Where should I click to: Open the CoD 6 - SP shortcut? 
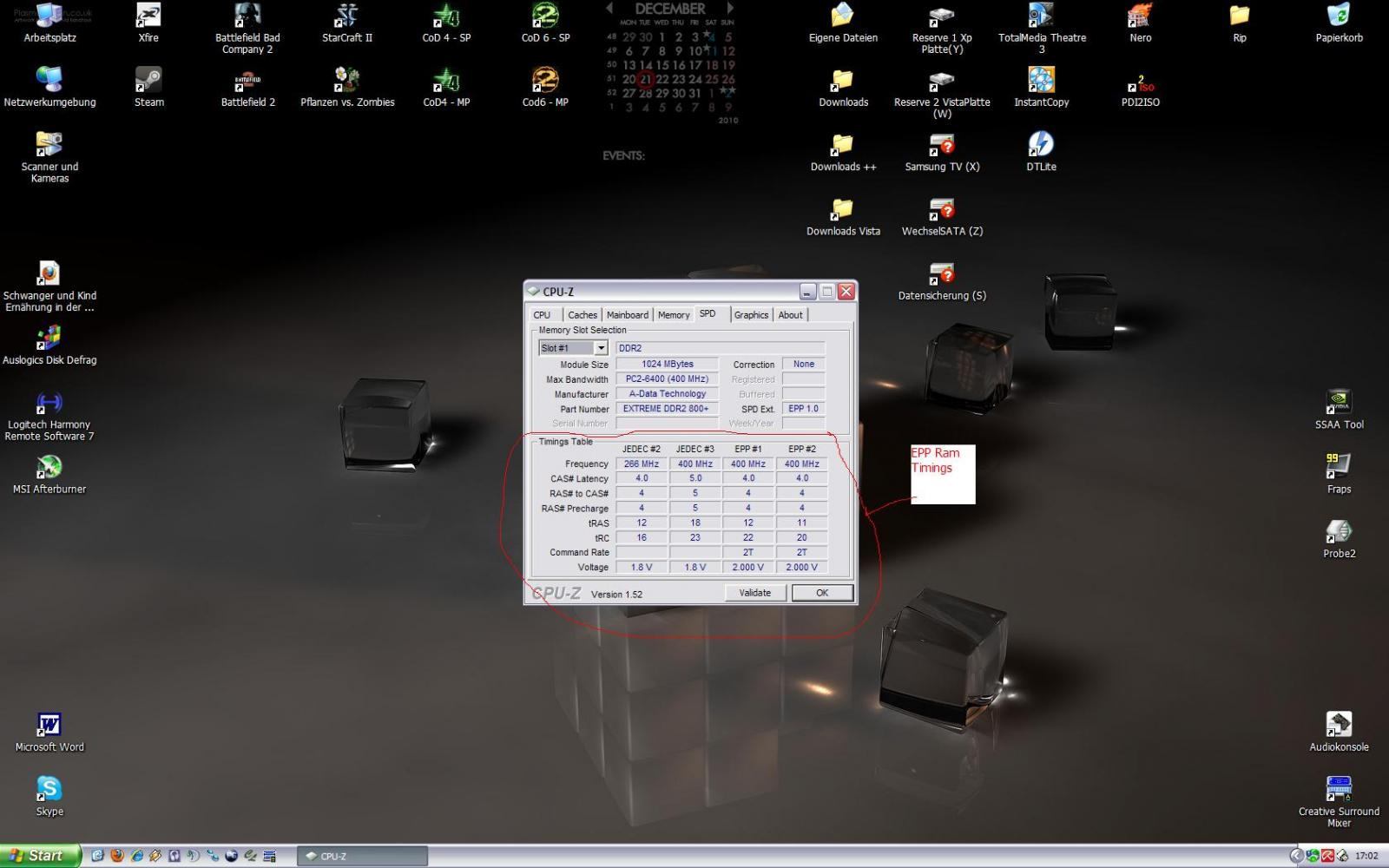545,23
